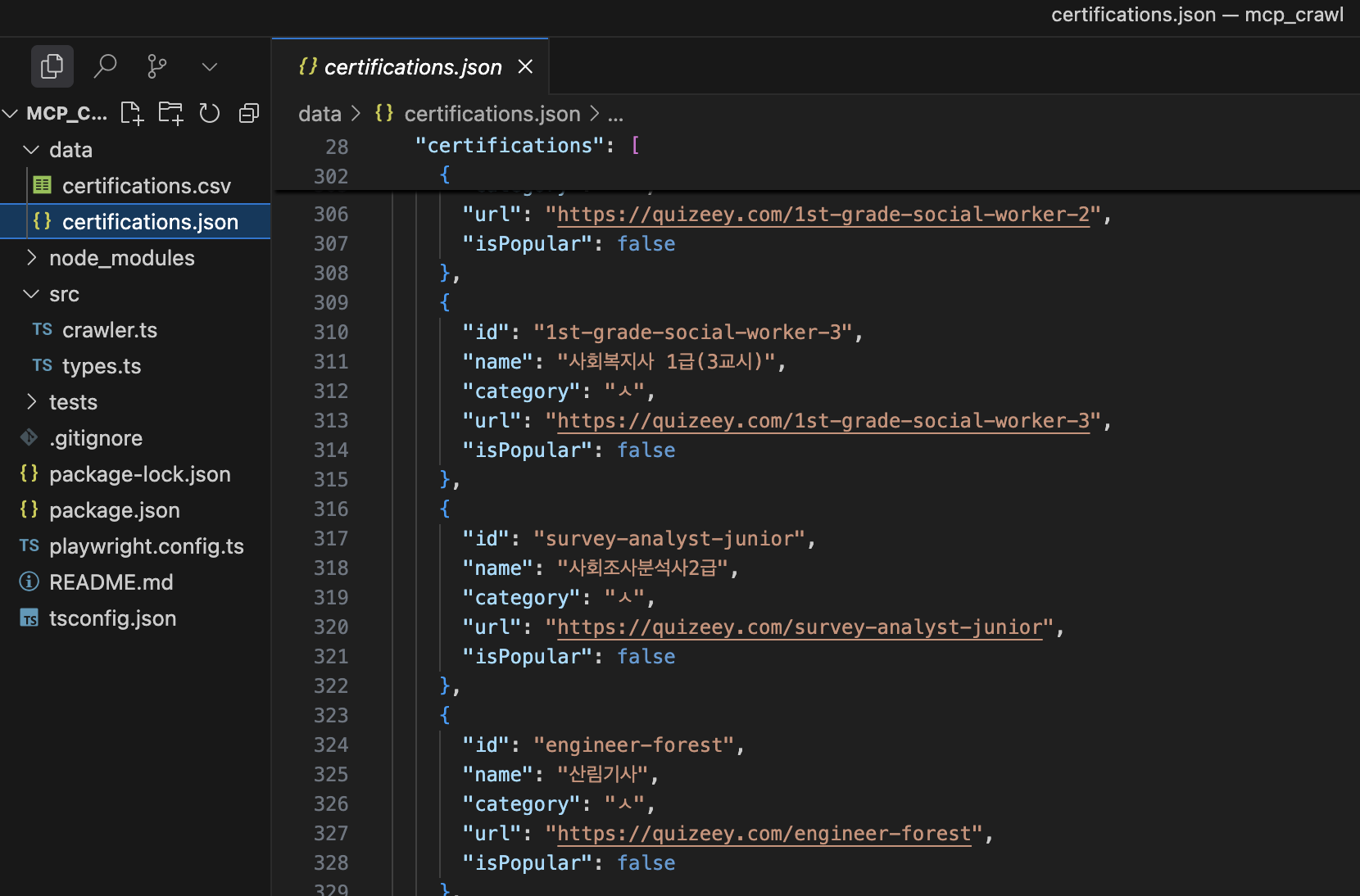The height and width of the screenshot is (896, 1360).
Task: Click the false value on line 307
Action: coord(646,244)
